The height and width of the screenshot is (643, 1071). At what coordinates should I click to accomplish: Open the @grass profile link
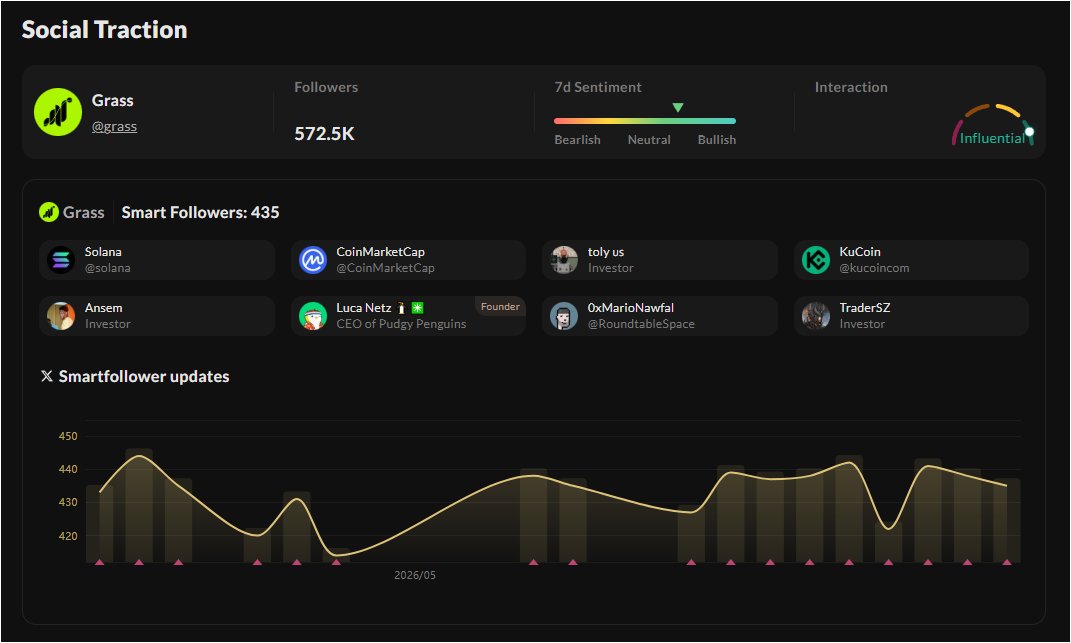(x=114, y=126)
